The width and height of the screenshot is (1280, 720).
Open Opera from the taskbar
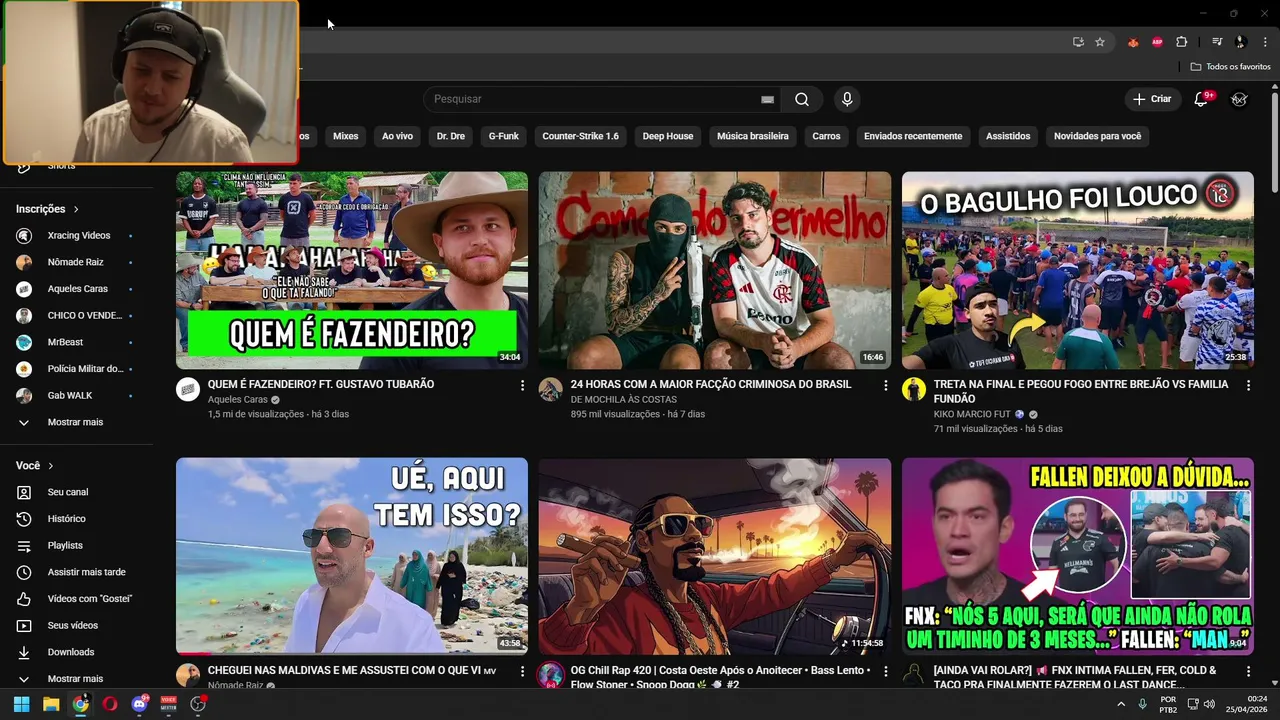(110, 704)
